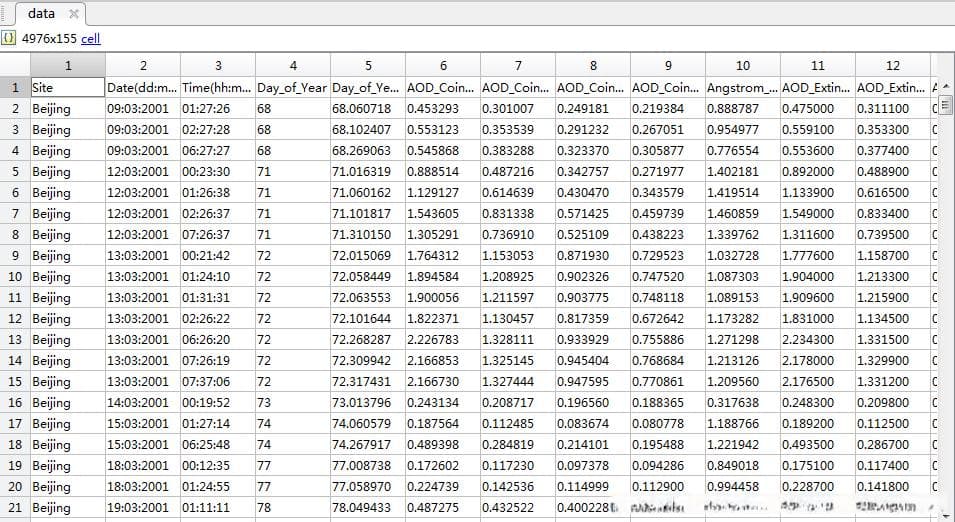Select column header 5

point(368,65)
